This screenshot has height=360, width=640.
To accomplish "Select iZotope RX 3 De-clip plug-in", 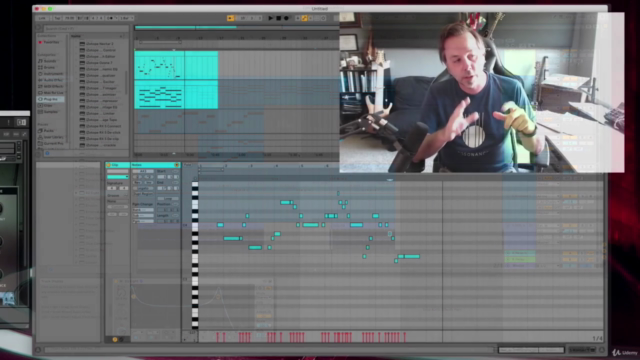I will [100, 139].
